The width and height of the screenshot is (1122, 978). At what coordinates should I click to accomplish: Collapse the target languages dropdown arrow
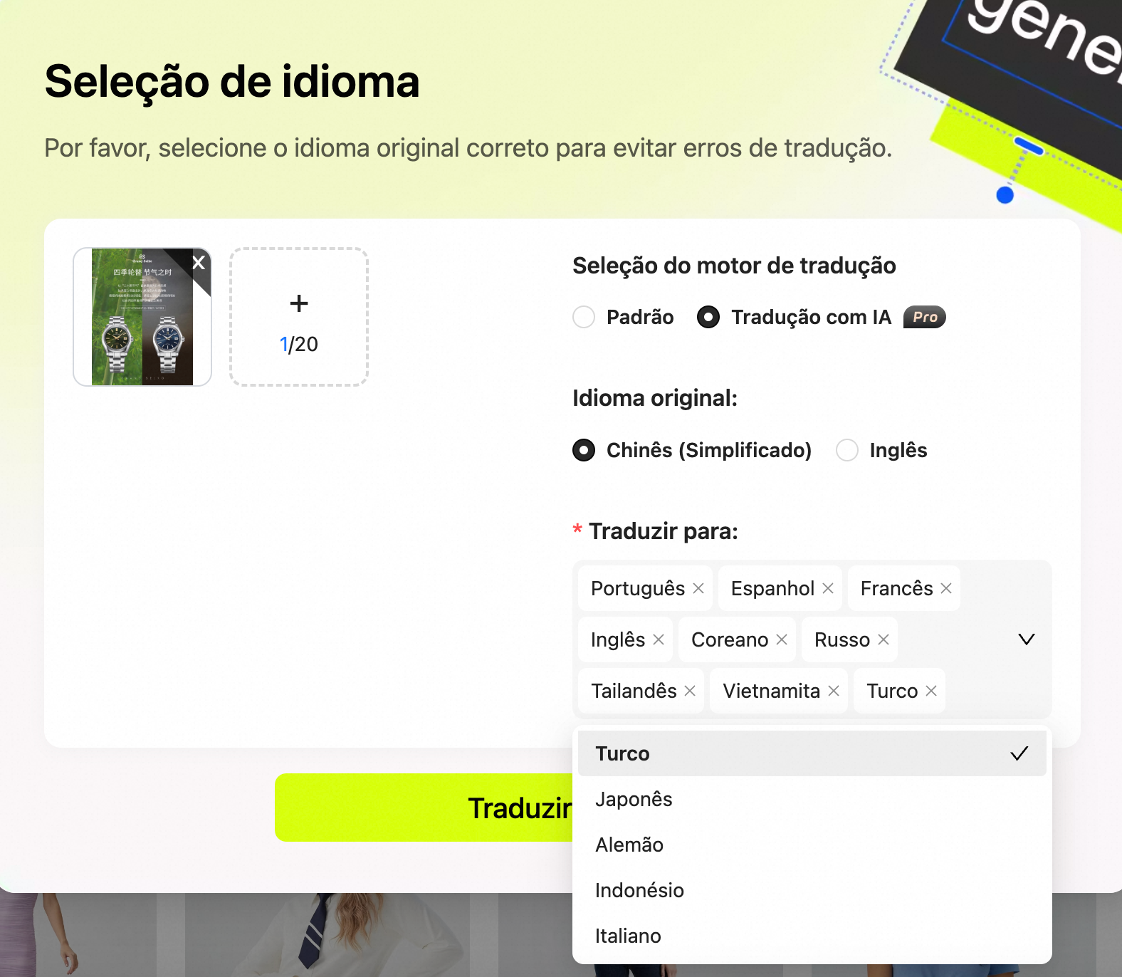1027,640
